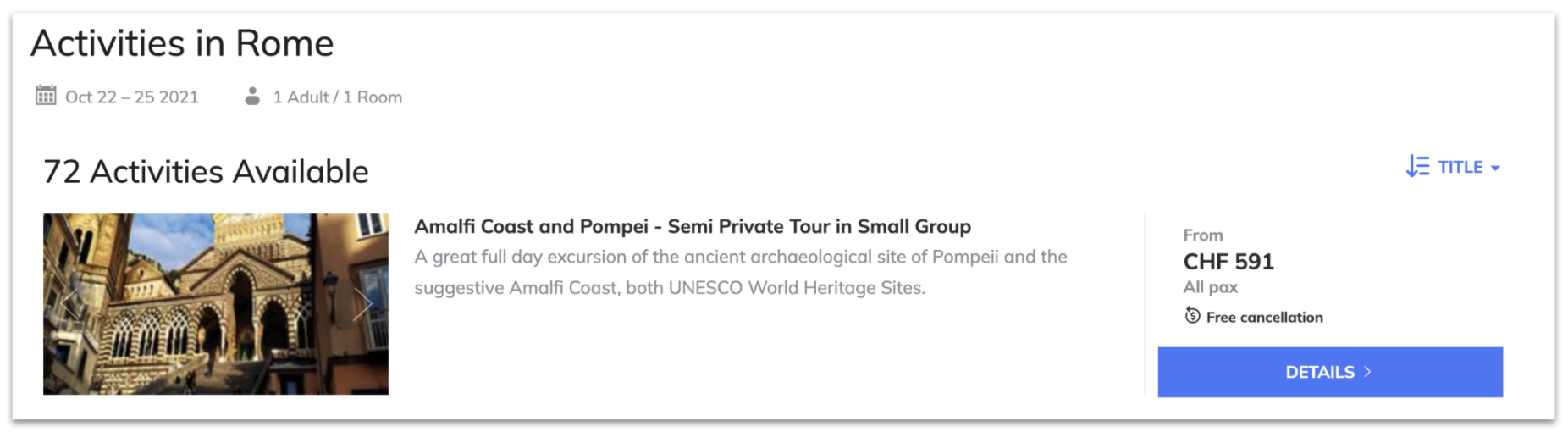Click the calendar icon beside the dates
Viewport: 1568px width, 432px height.
click(x=46, y=95)
